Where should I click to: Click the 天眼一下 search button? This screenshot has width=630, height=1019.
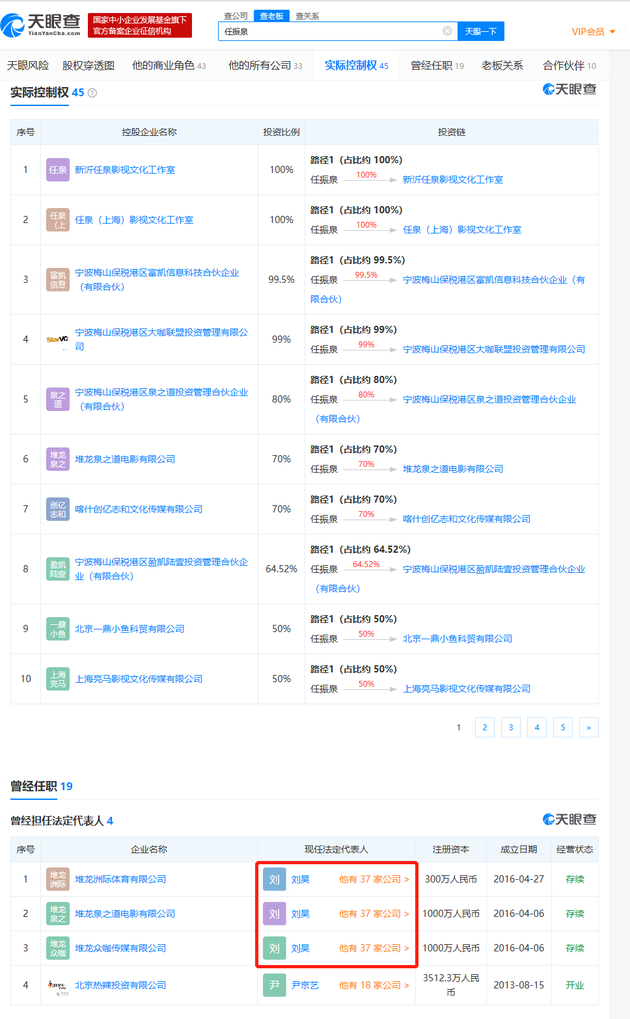pos(481,31)
